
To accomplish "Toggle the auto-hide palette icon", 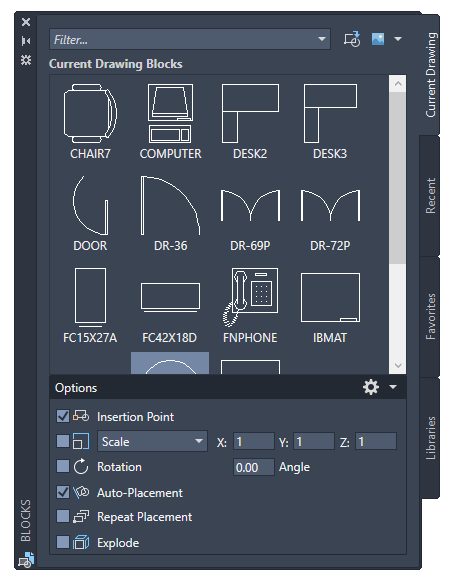I will [x=26, y=41].
